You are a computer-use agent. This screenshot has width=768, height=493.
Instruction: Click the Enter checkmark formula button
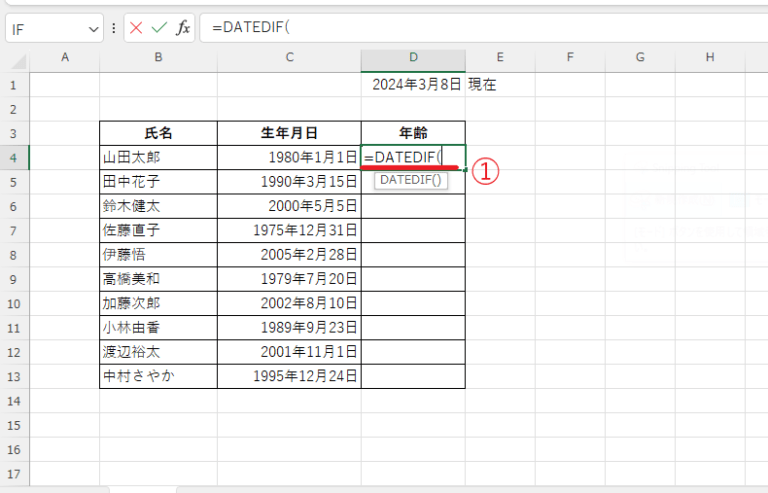coord(160,28)
